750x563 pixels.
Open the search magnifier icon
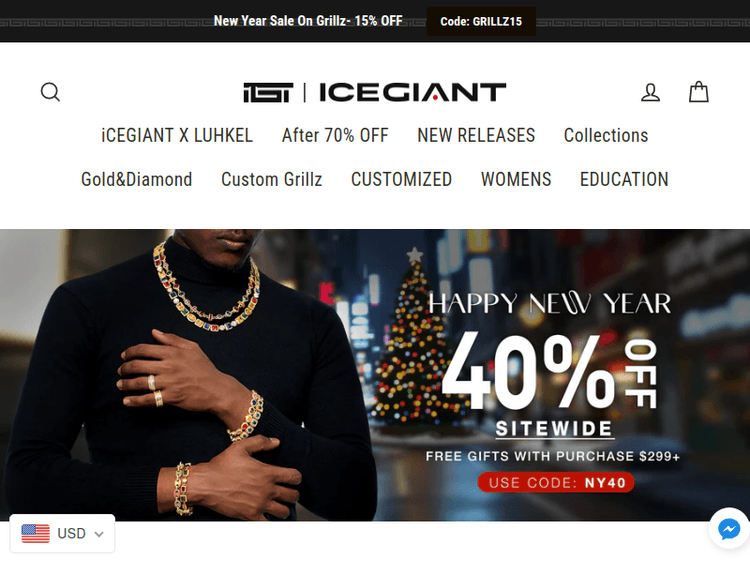(50, 92)
